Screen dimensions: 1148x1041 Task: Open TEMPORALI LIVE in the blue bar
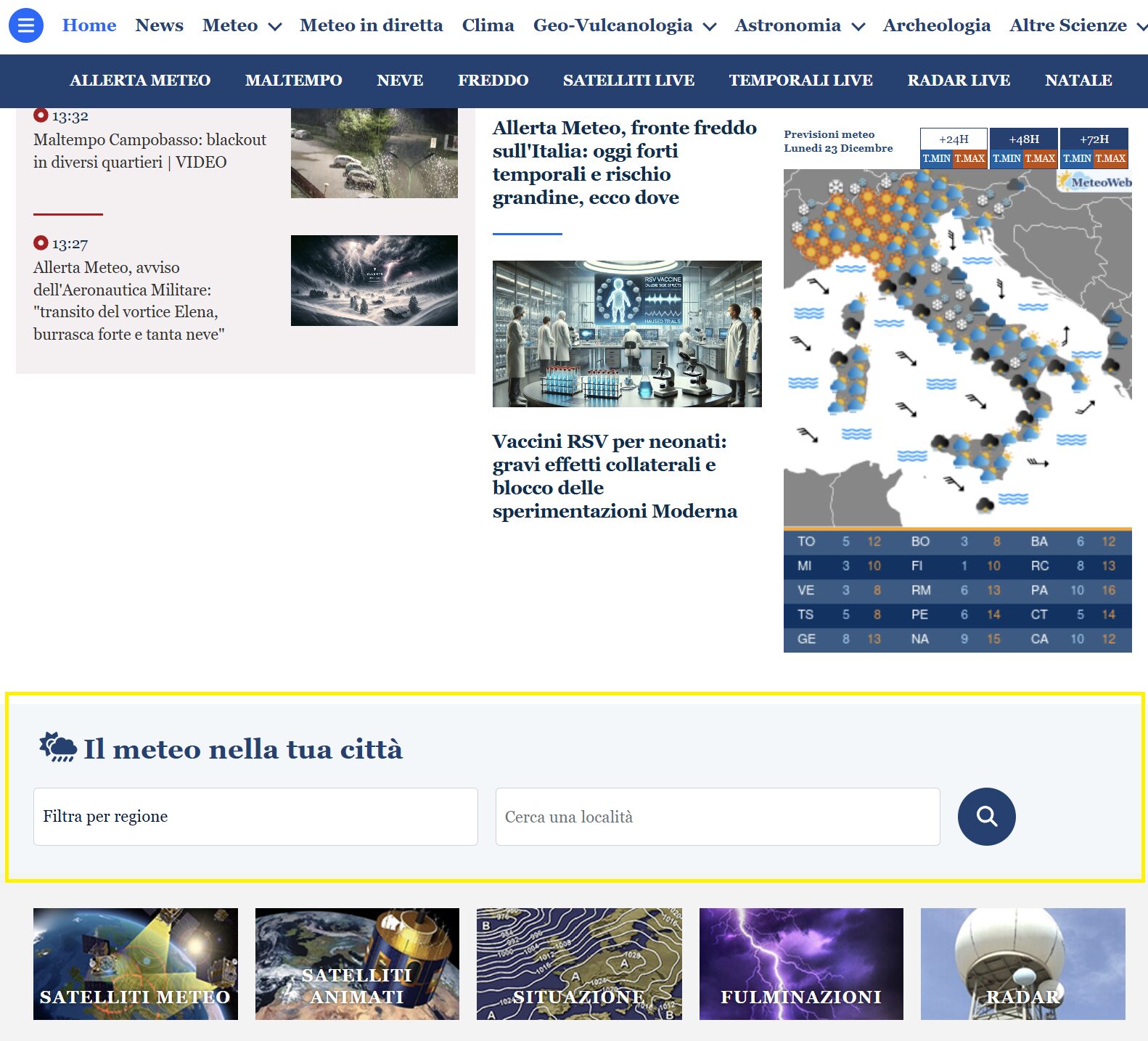pyautogui.click(x=801, y=81)
